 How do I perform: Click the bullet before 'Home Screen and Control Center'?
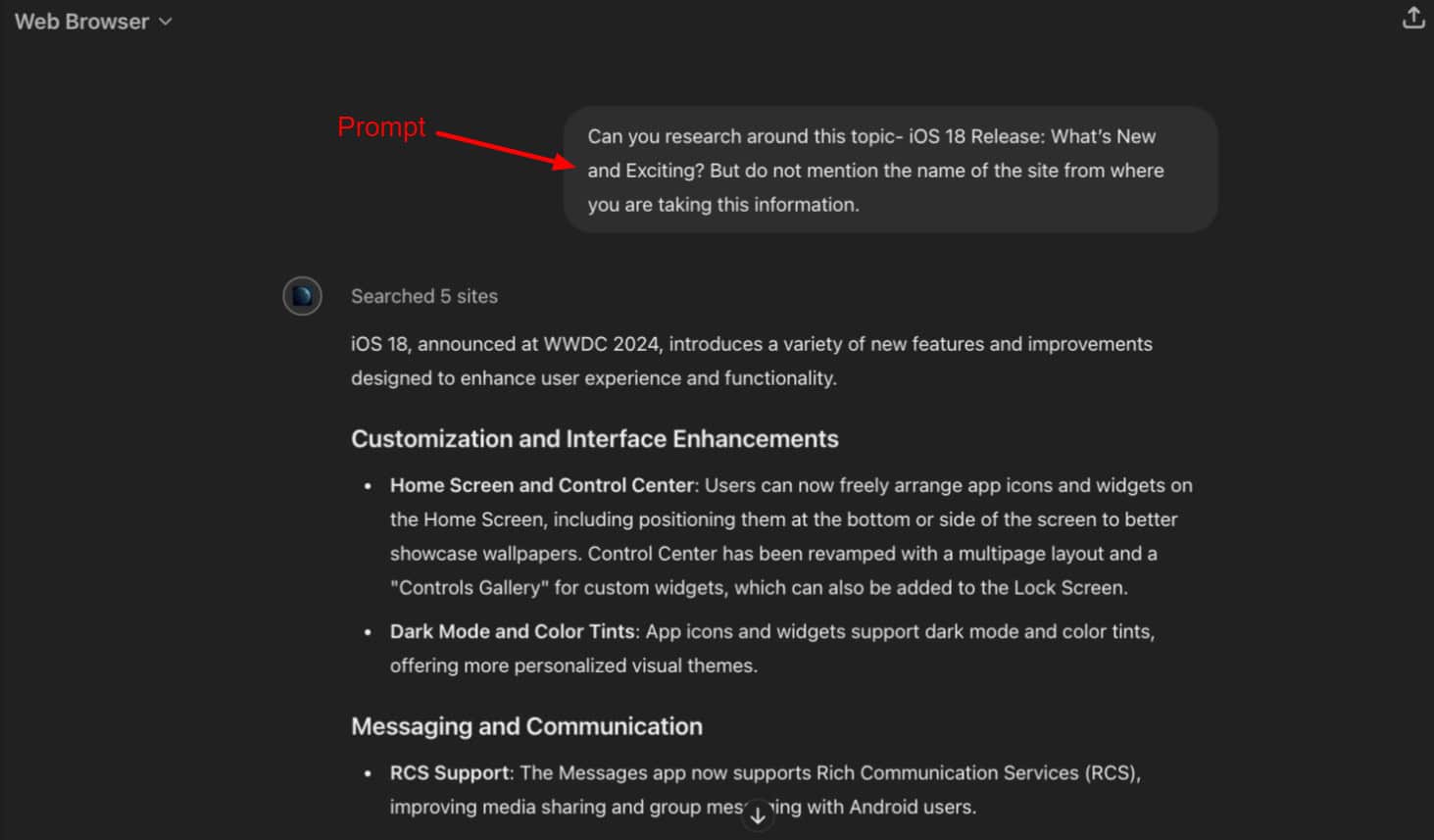click(x=369, y=486)
